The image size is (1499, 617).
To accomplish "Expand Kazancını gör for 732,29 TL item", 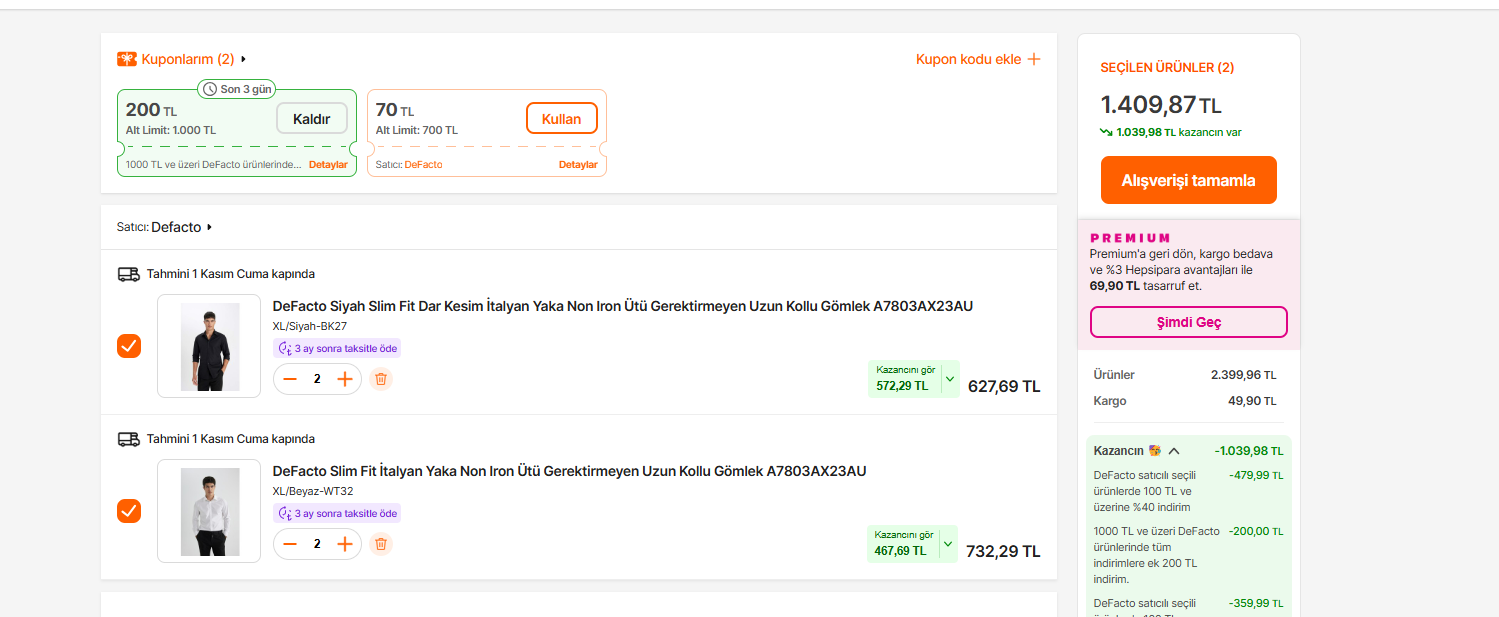I will 949,544.
